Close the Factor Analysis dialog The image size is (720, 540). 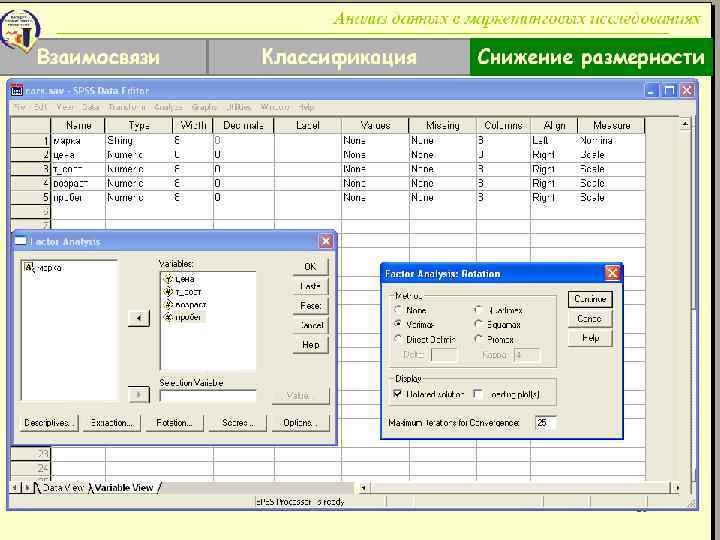326,241
